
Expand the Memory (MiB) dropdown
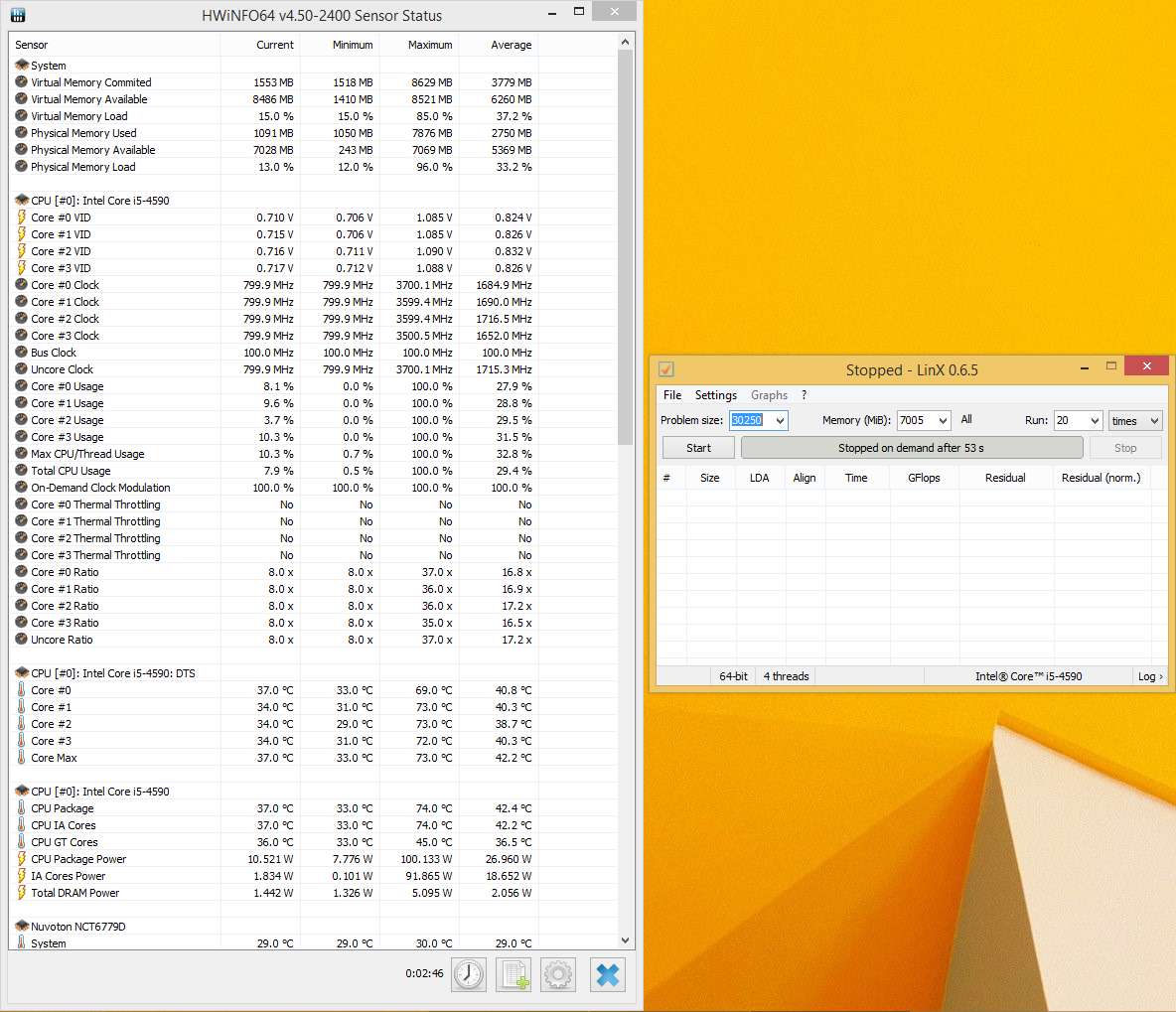coord(942,421)
